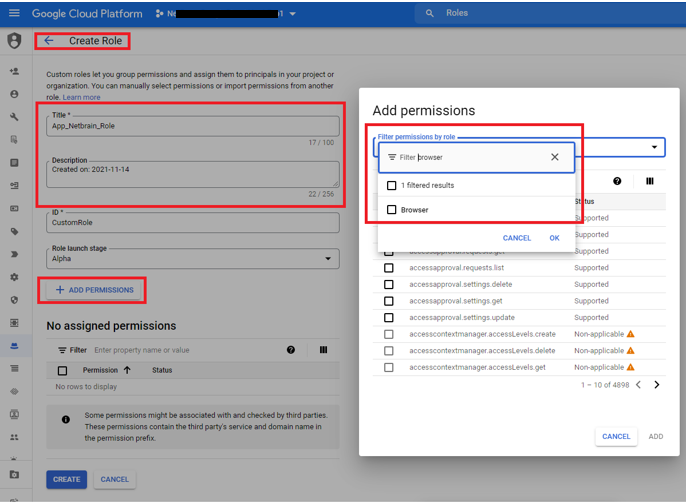Click the top Roles search box
This screenshot has height=504, width=691.
point(549,13)
